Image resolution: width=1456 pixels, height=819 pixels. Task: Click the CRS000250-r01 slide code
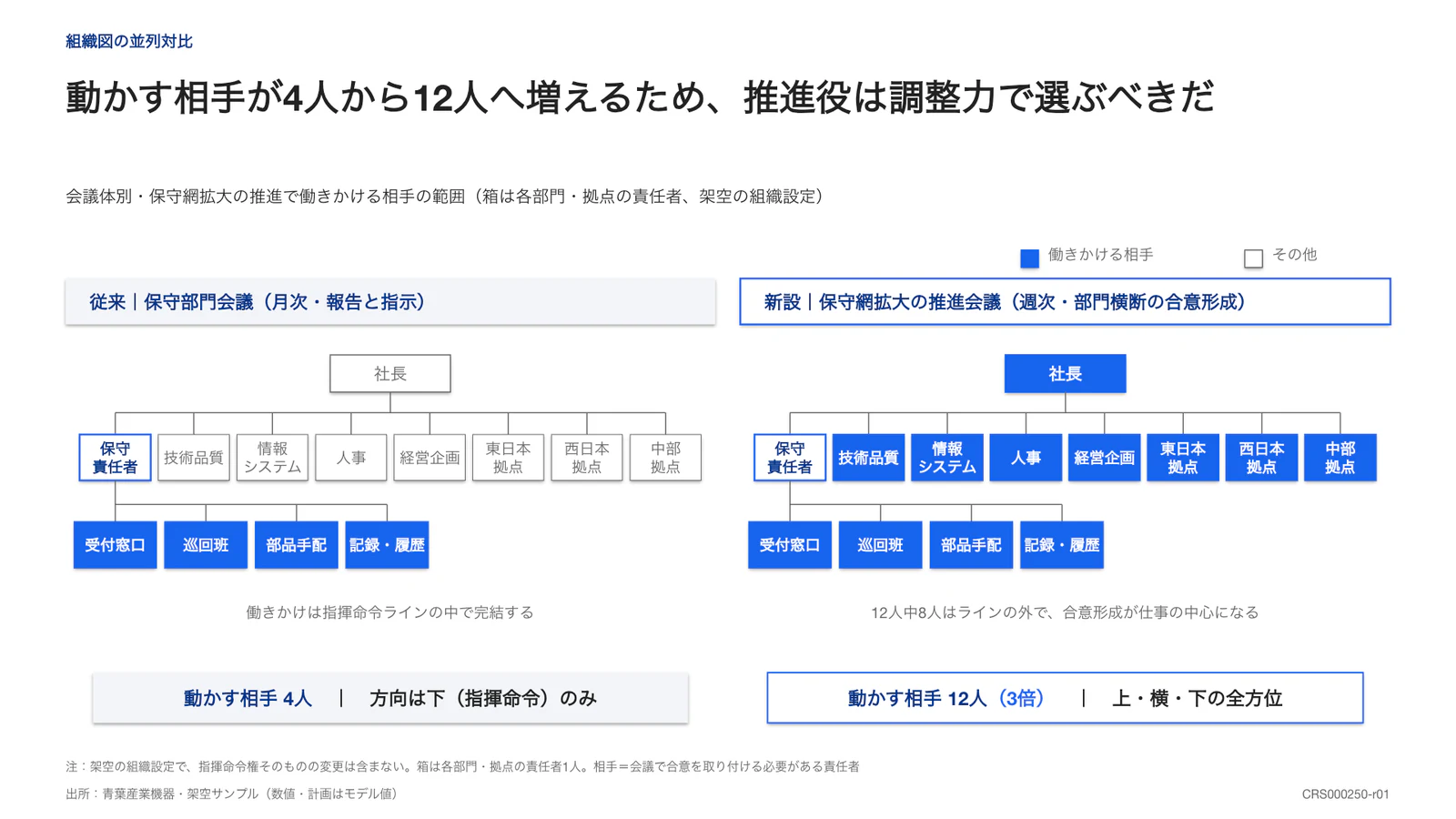click(1345, 794)
